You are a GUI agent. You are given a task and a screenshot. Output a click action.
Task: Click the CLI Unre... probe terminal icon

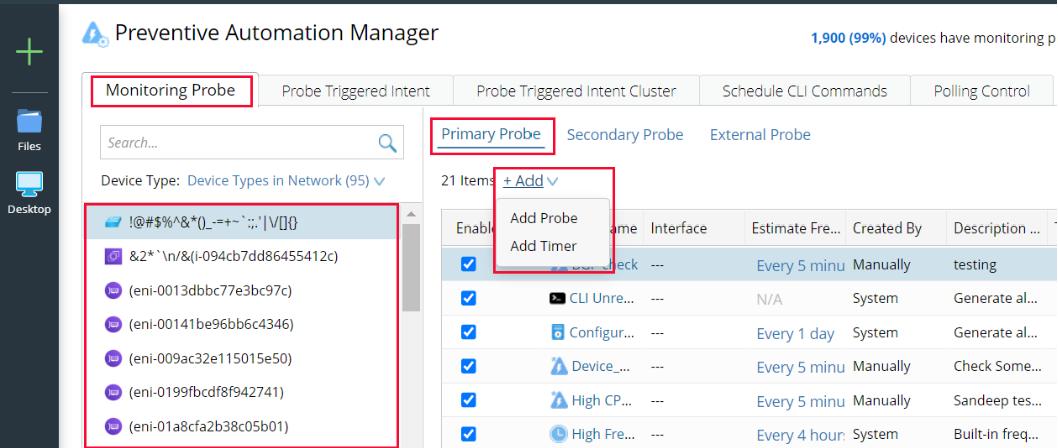558,299
